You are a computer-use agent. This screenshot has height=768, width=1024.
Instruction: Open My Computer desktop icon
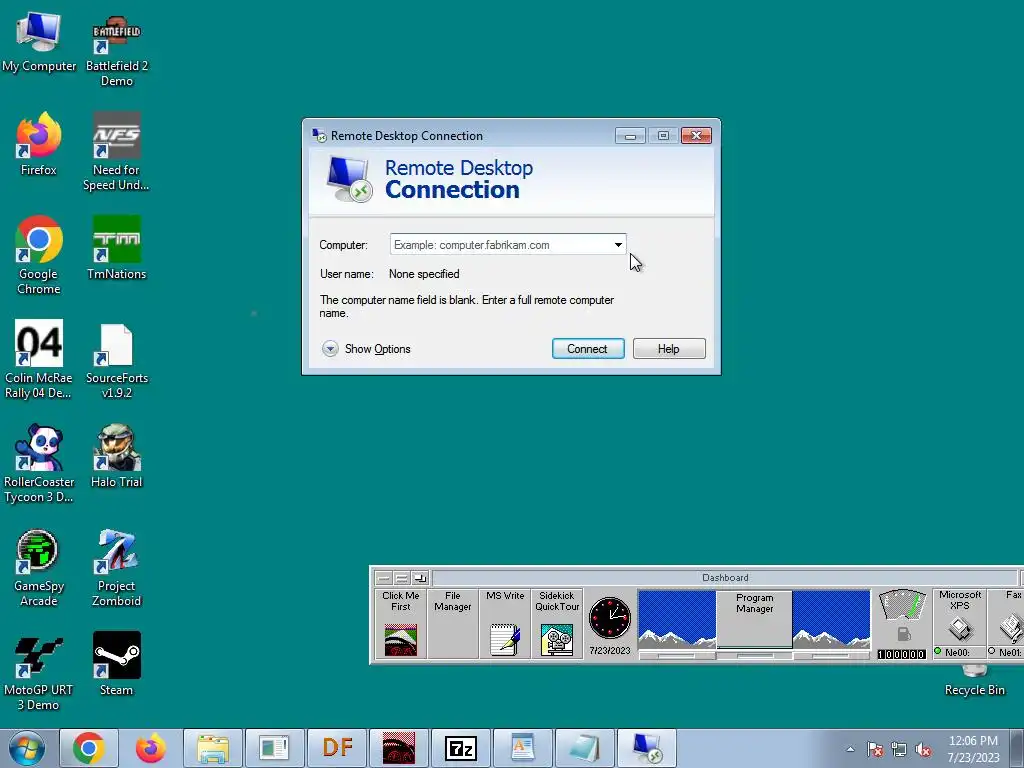click(x=39, y=43)
